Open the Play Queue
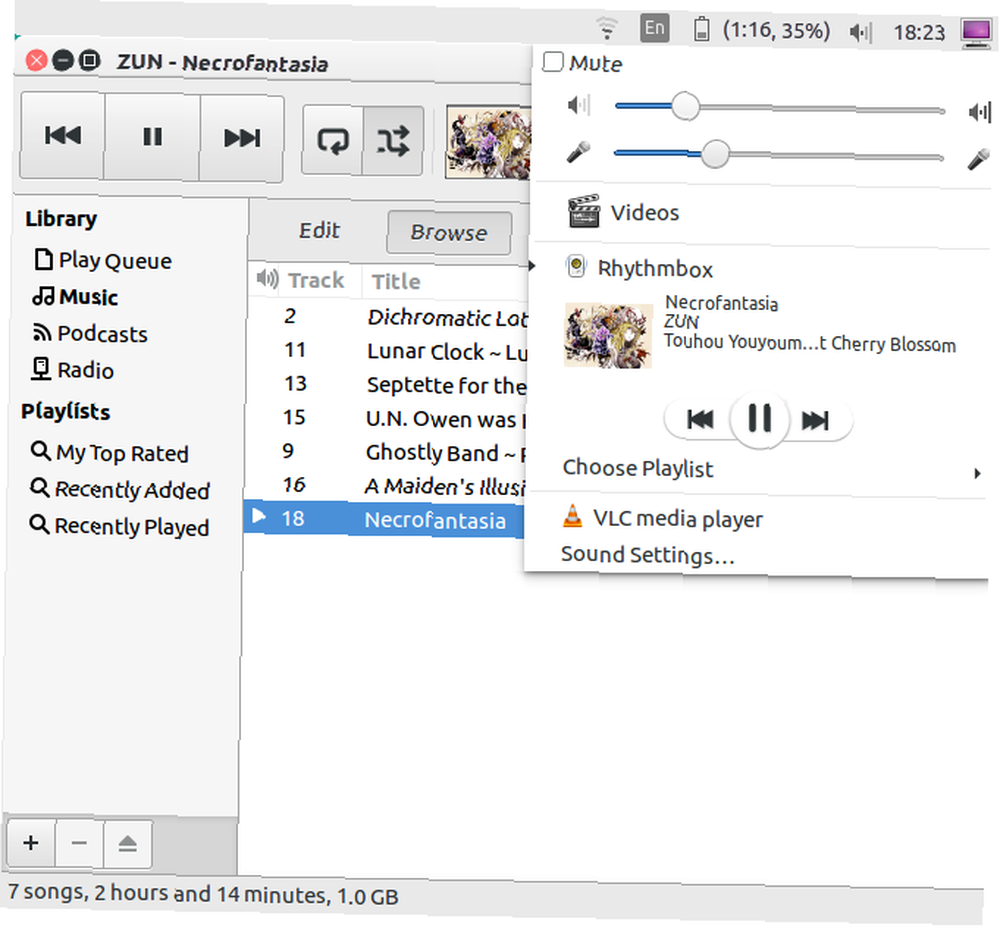Viewport: 1000px width, 928px height. [103, 260]
